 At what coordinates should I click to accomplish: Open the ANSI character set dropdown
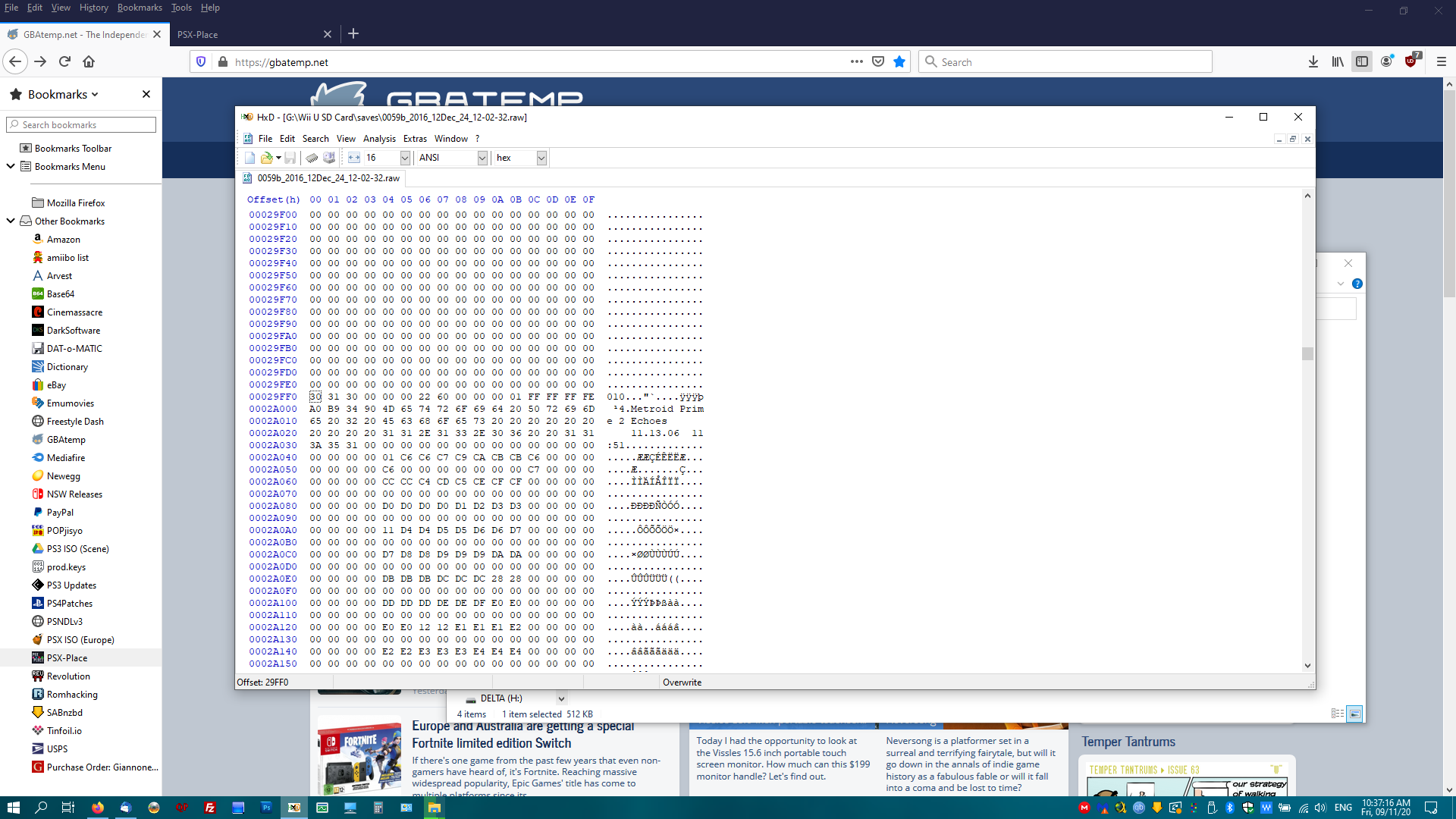click(x=482, y=158)
